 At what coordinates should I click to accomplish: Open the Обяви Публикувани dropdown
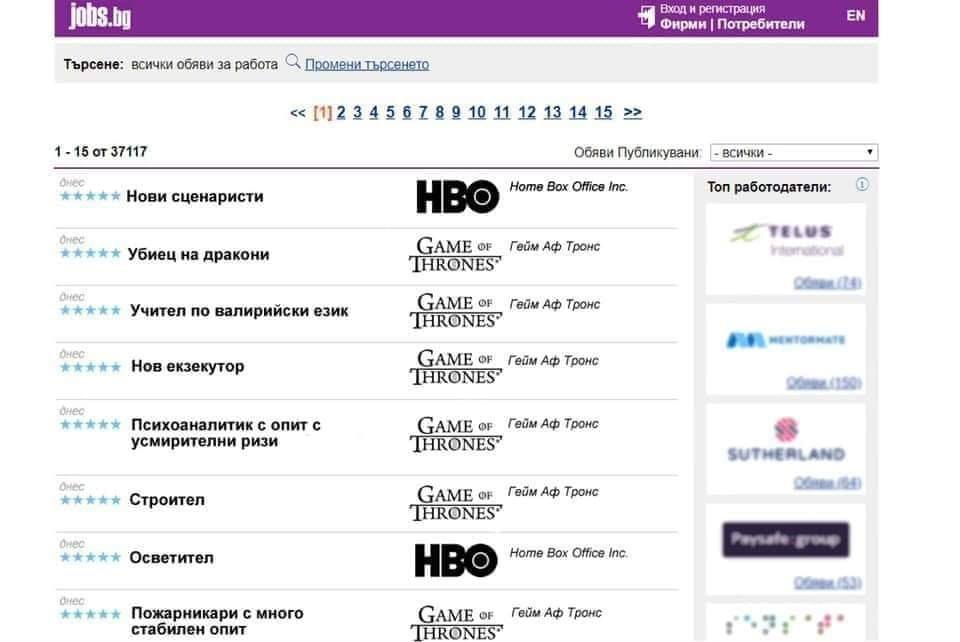[793, 152]
